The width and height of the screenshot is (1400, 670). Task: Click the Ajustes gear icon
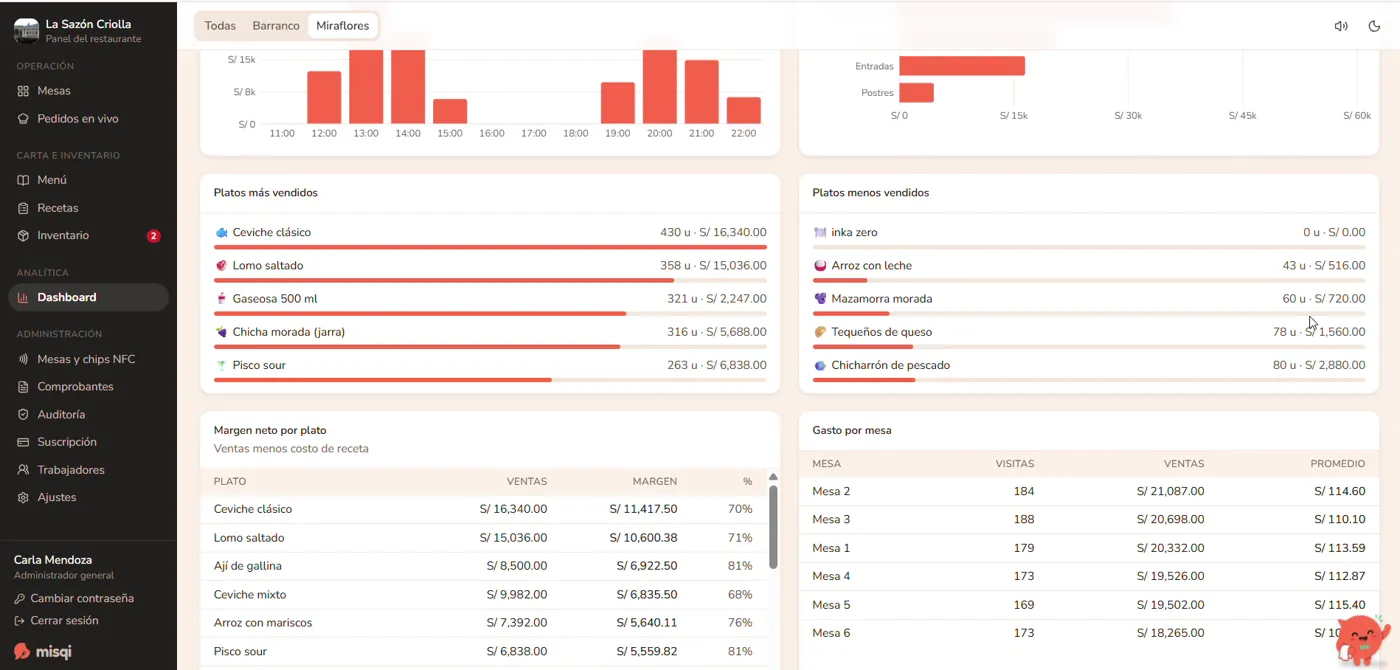[x=24, y=497]
